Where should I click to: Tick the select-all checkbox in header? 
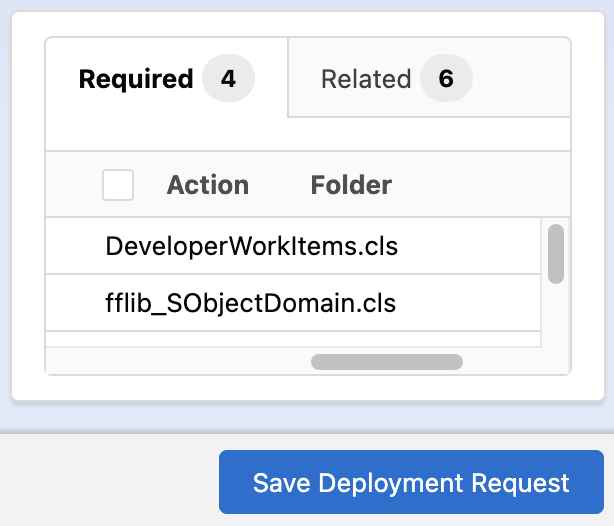point(118,185)
